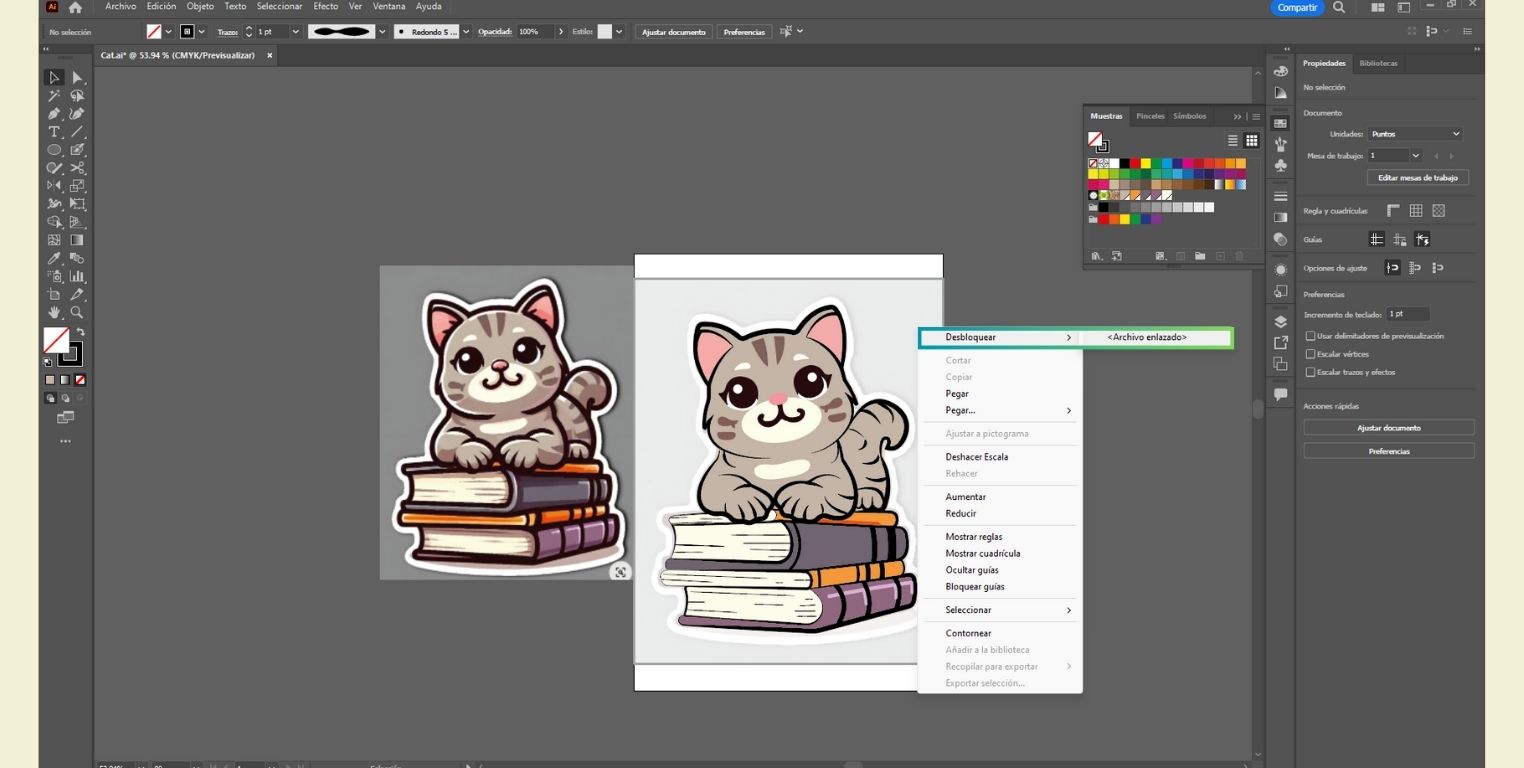1524x768 pixels.
Task: Open the Archivo menu
Action: point(120,7)
